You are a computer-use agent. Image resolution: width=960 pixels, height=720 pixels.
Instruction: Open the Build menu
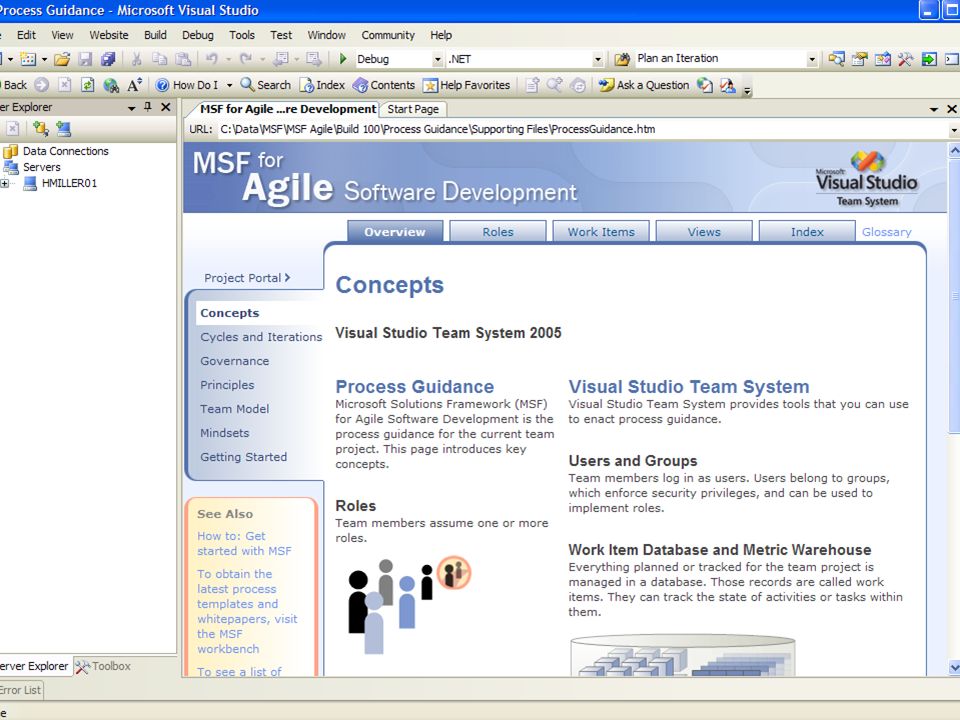click(x=156, y=35)
